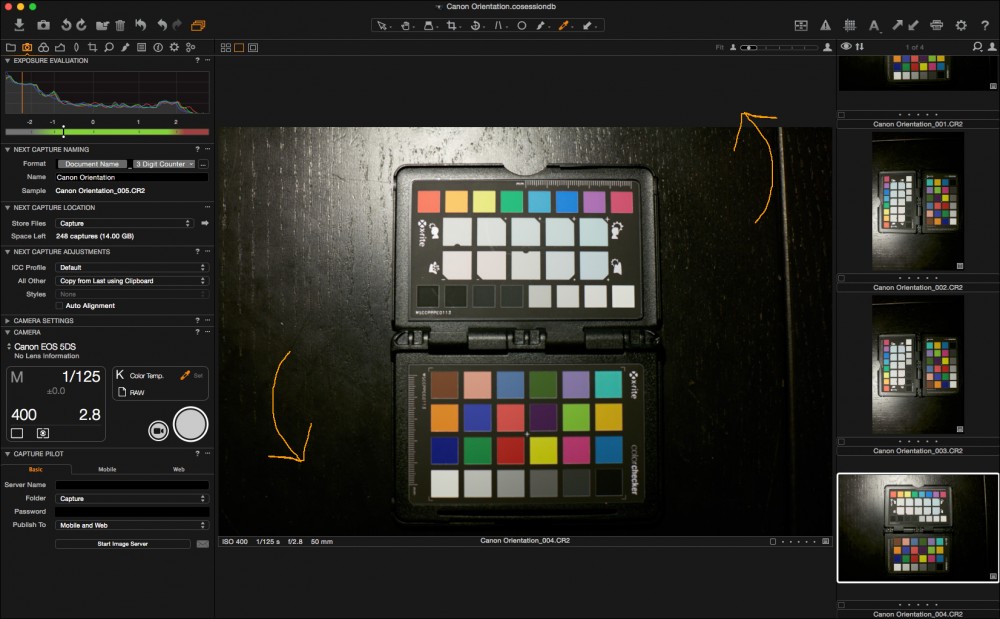Switch to Capture Pilot Mobile tab

[x=107, y=469]
